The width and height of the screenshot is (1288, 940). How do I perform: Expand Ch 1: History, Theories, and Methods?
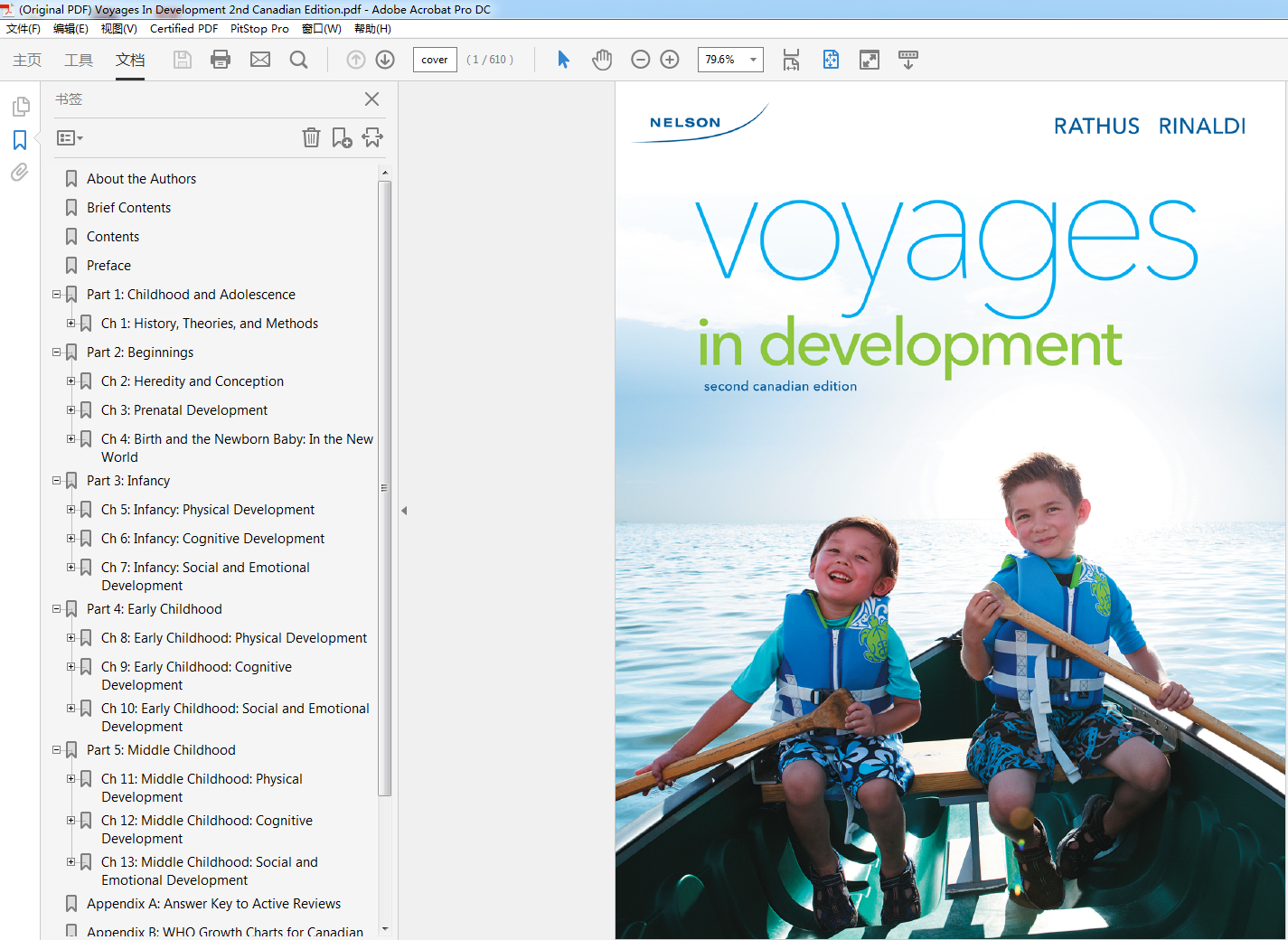click(x=71, y=324)
